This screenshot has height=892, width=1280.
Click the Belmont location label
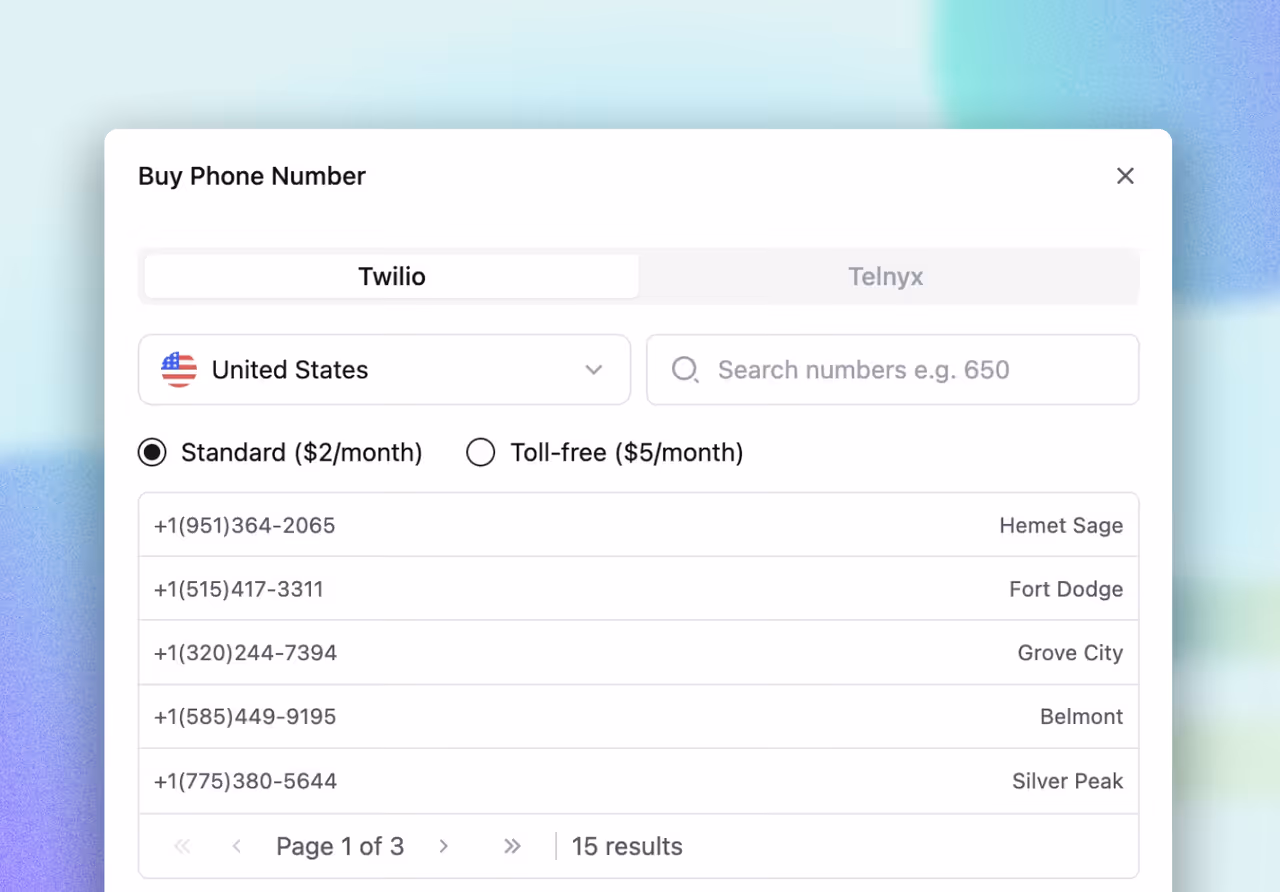click(1082, 717)
